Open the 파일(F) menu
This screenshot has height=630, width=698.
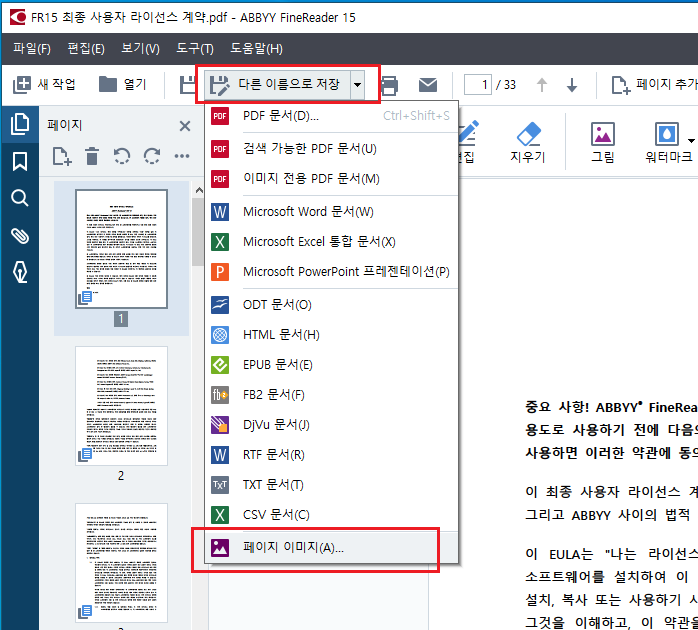click(32, 49)
